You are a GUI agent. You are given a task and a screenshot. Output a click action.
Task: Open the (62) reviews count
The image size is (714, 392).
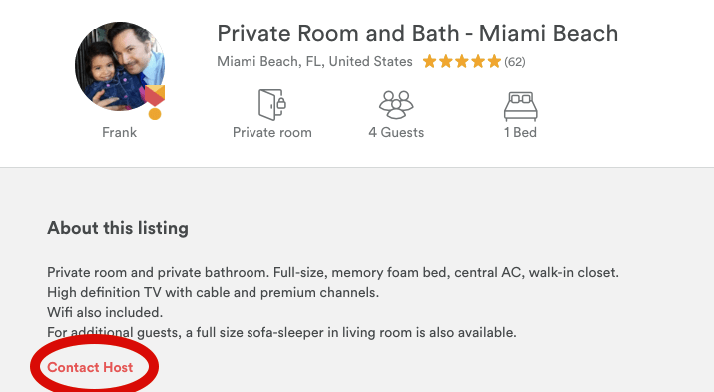[515, 61]
